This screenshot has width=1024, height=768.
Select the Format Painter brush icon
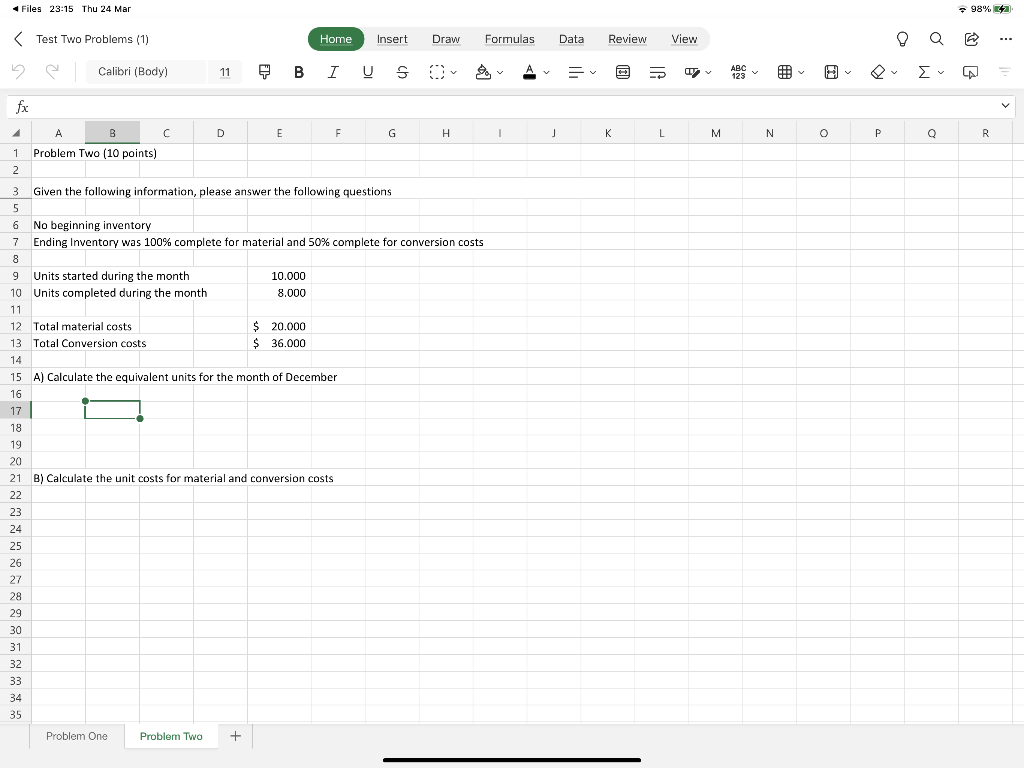[264, 72]
